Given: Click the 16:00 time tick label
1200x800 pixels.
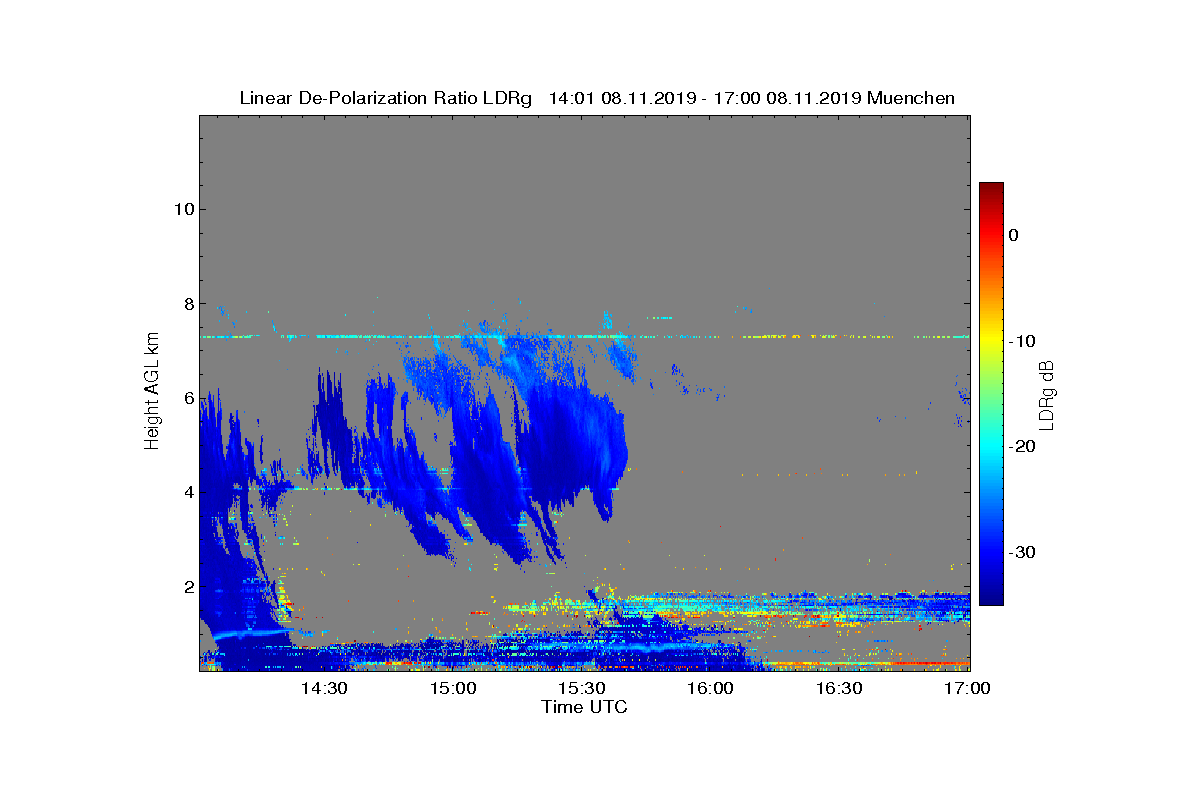Looking at the screenshot, I should 711,688.
